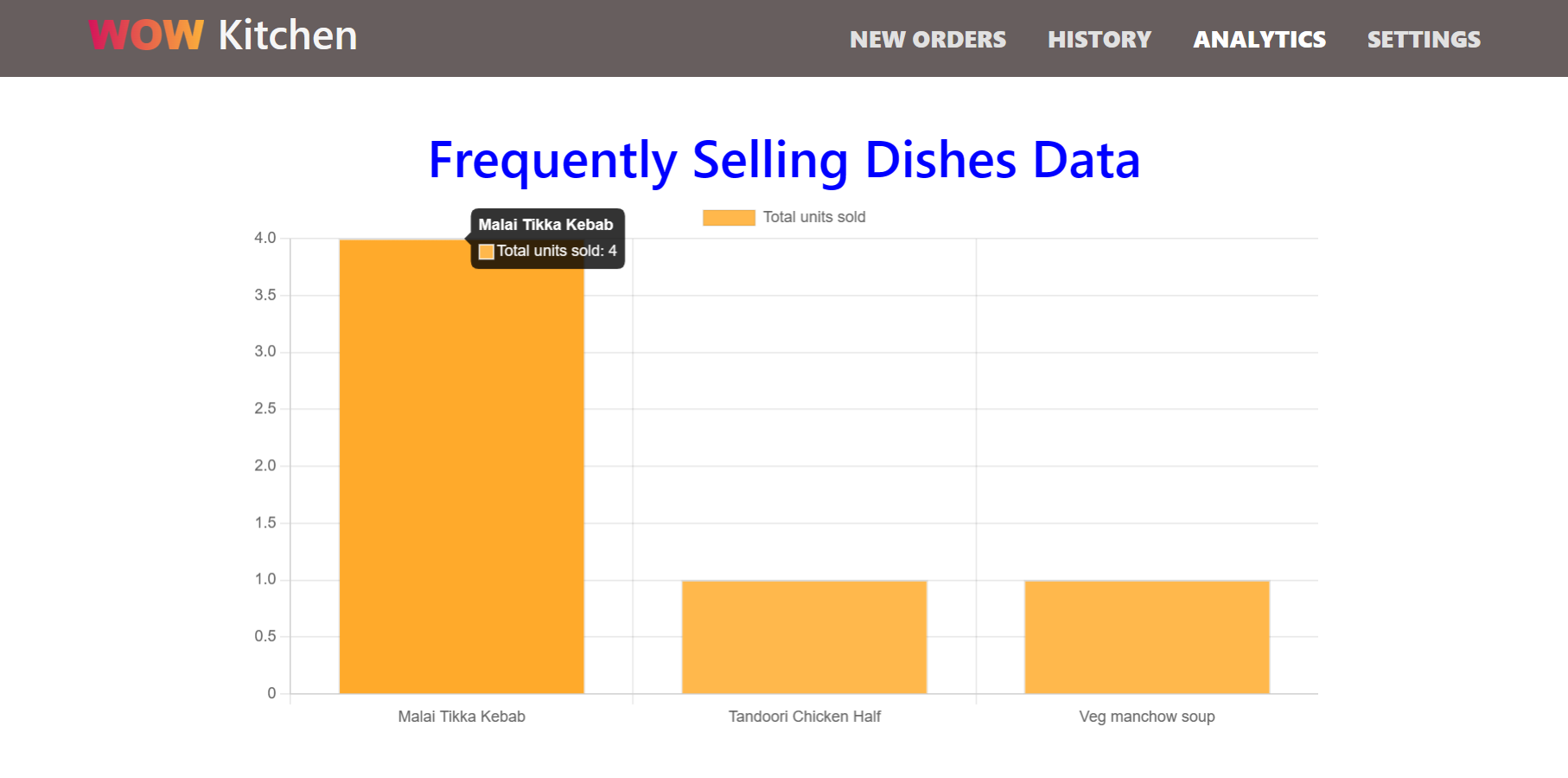This screenshot has height=778, width=1568.
Task: Click the Tandoori Chicken Half axis label
Action: point(805,717)
